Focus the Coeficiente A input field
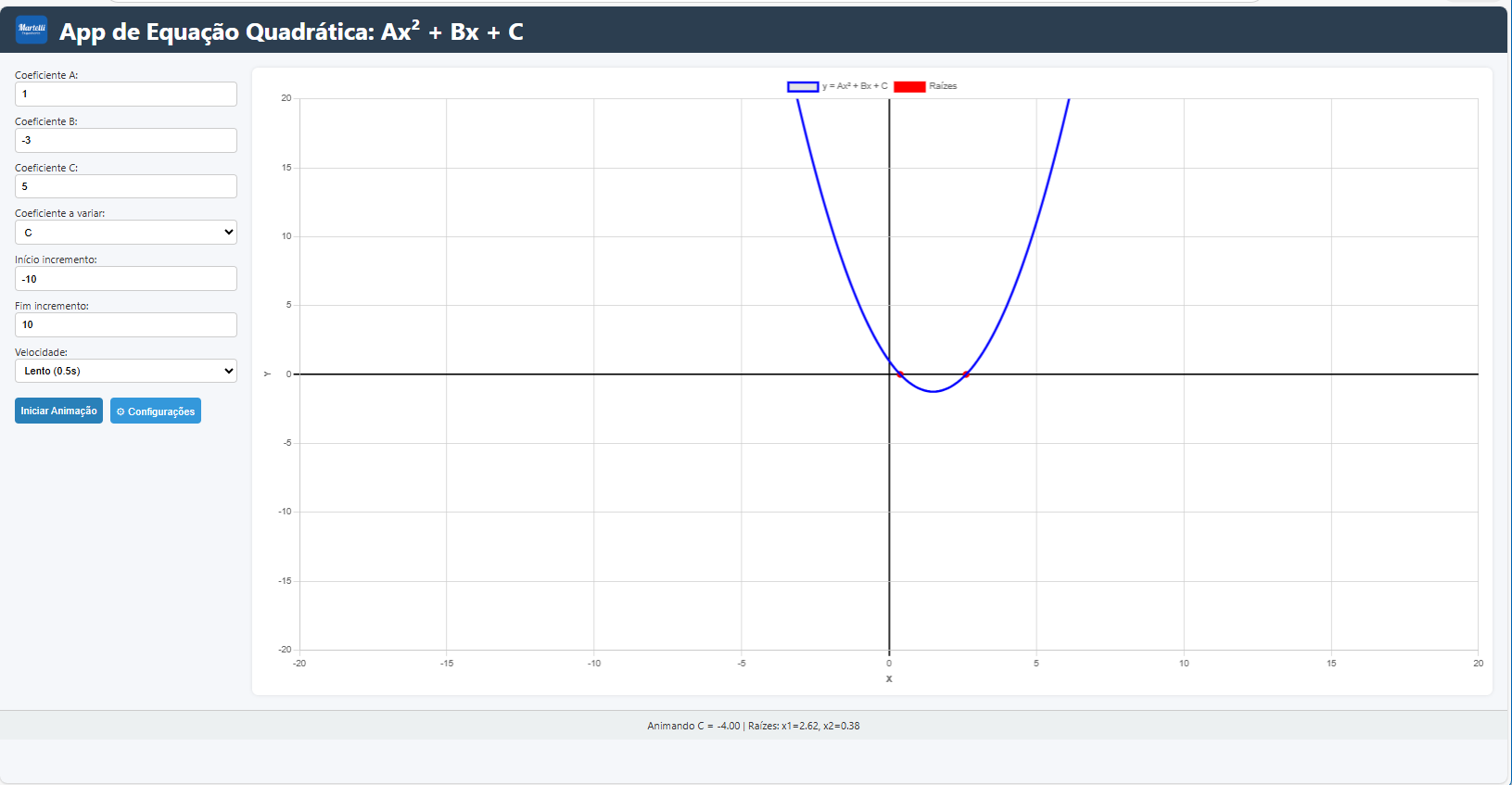This screenshot has height=785, width=1512. click(126, 94)
